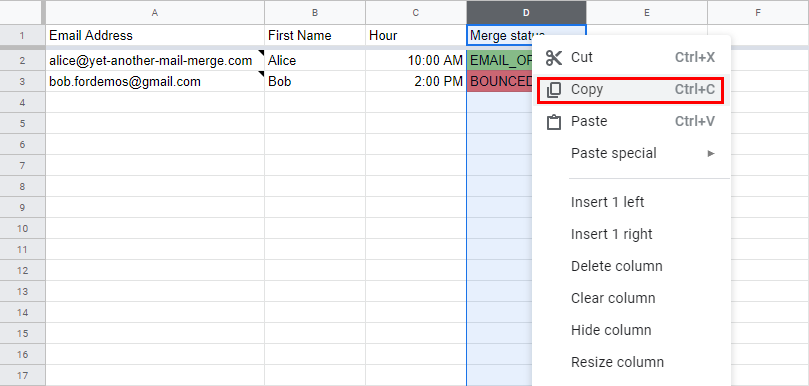Click bob.fordemos@gmail.com cell
The width and height of the screenshot is (809, 386).
155,82
